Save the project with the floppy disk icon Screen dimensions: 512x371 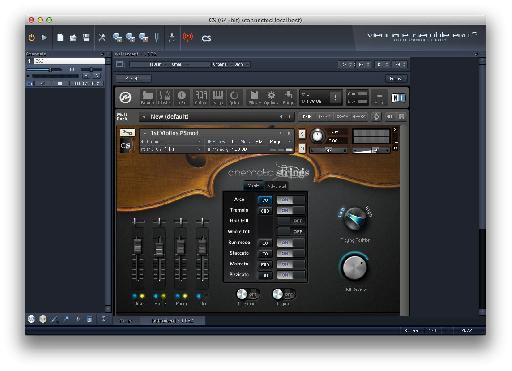point(86,38)
